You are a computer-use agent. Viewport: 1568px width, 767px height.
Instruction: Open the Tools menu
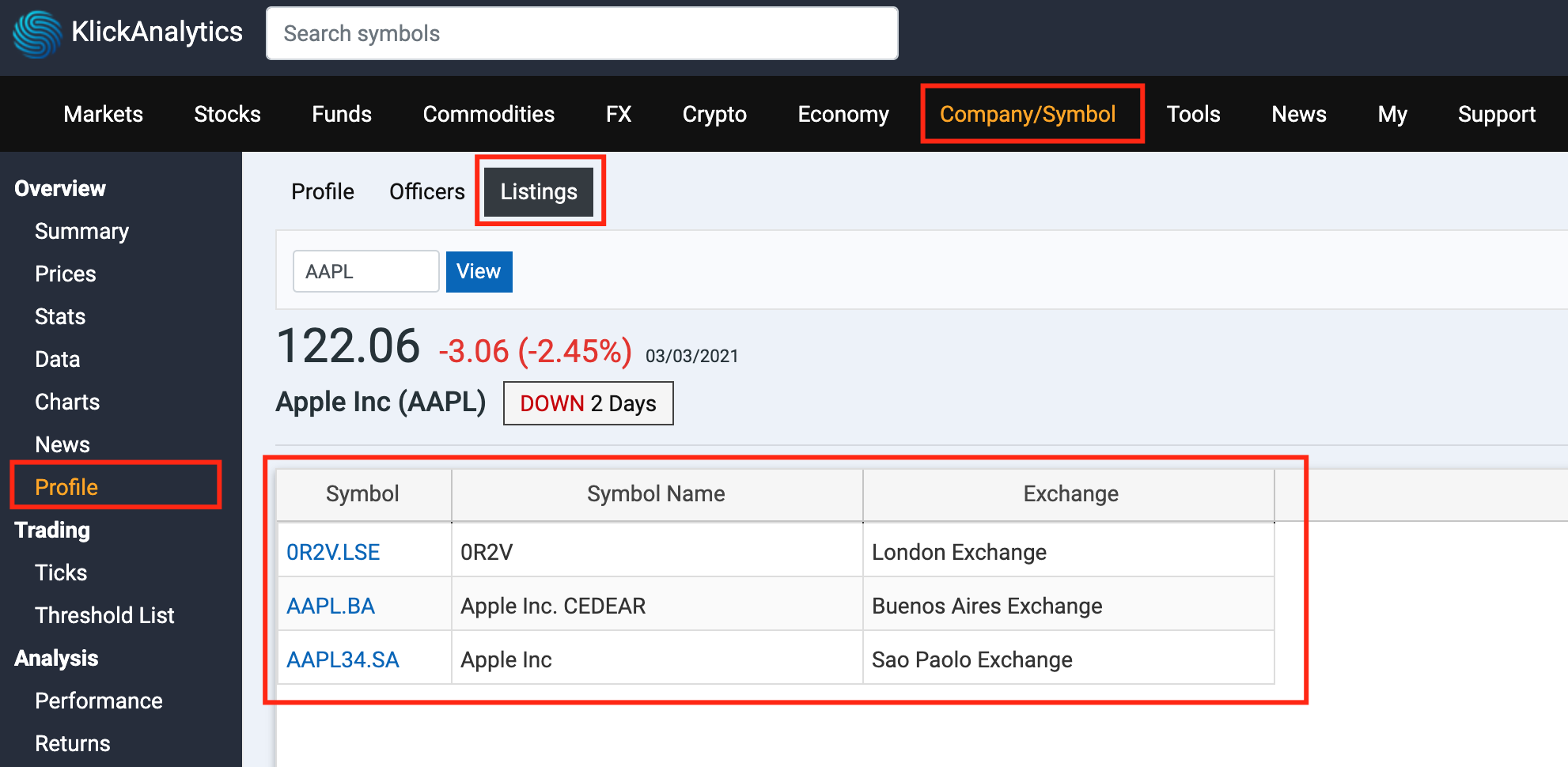(x=1194, y=114)
